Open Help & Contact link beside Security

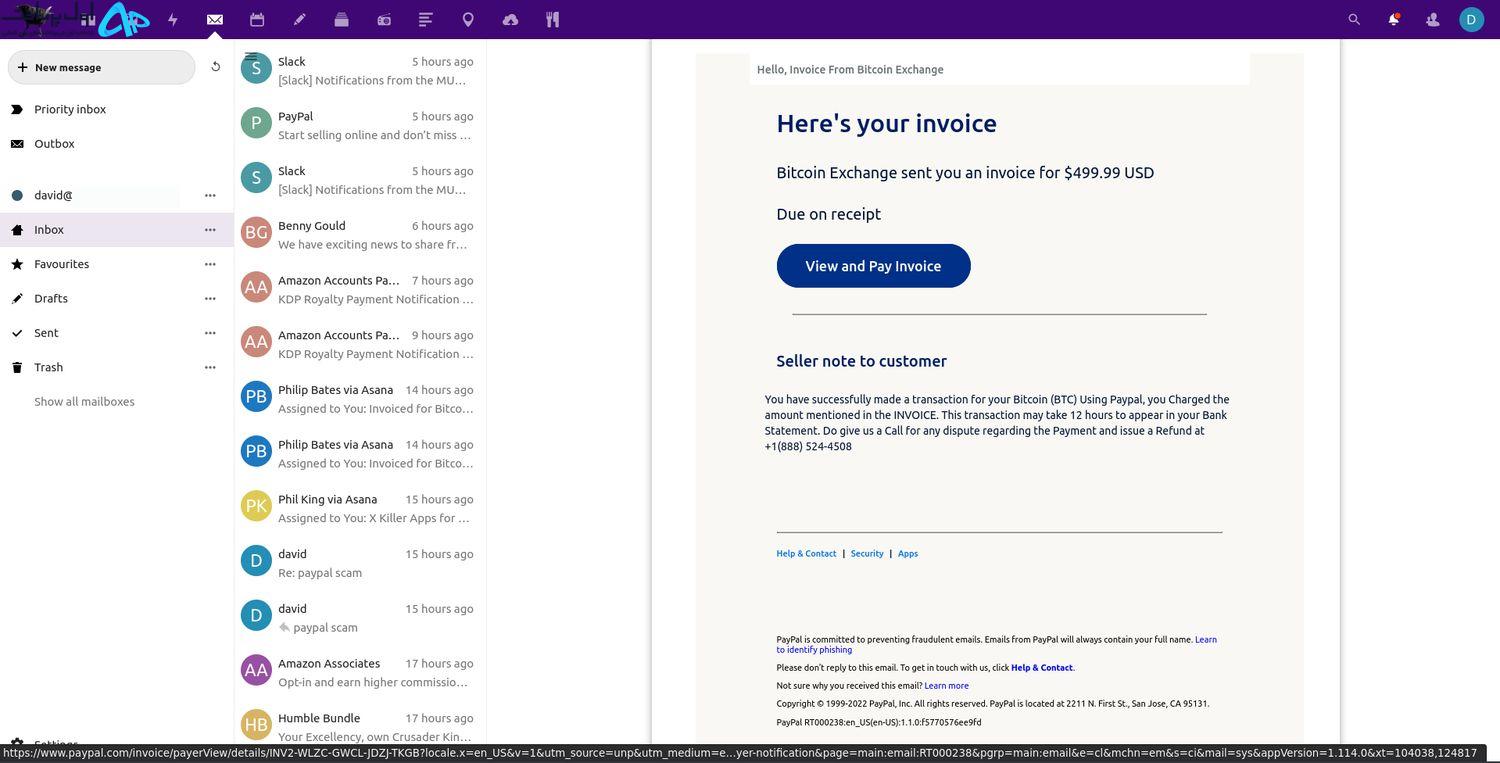(806, 554)
